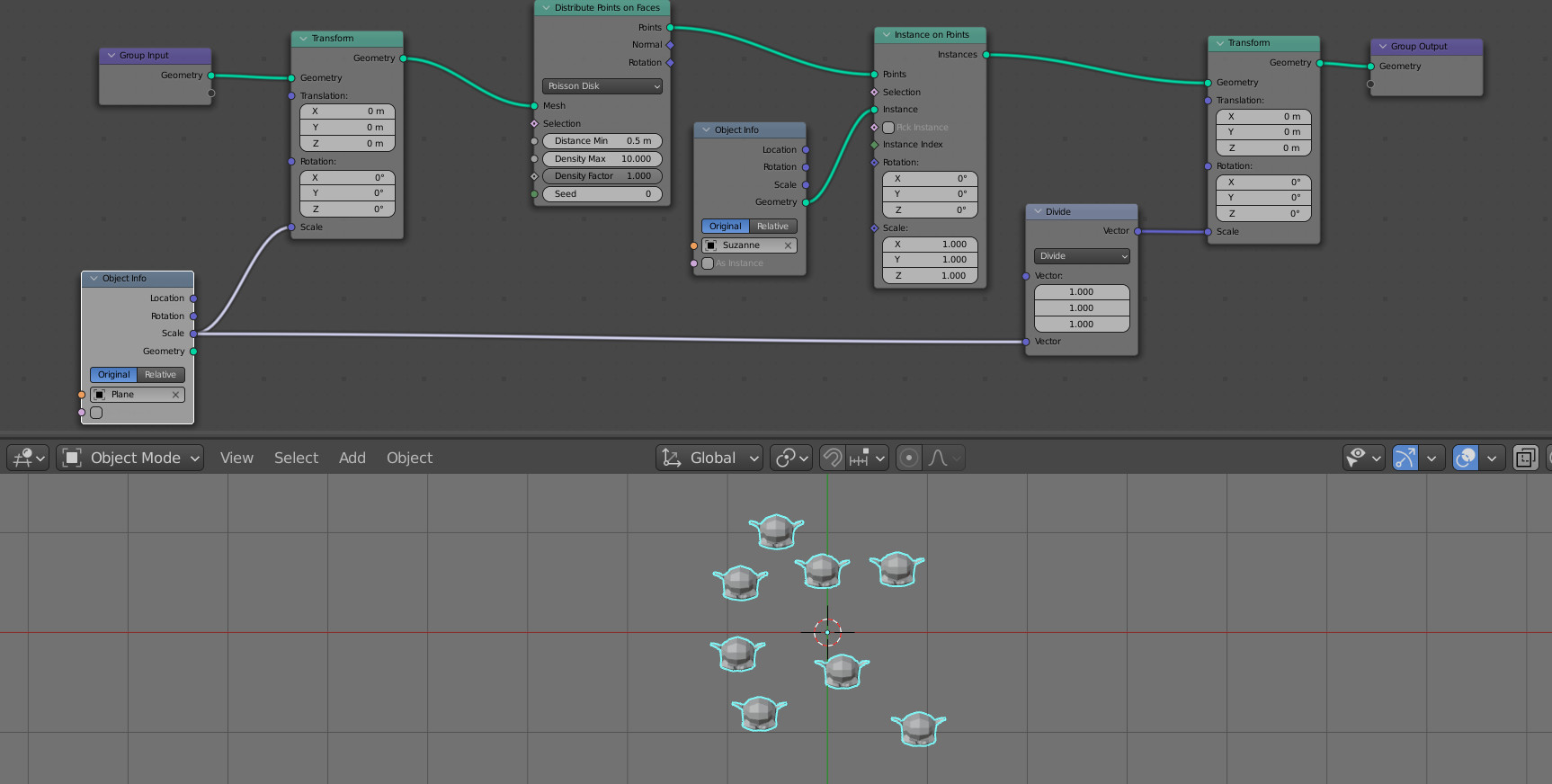Screen dimensions: 1552x784
Task: Click the Distance Min slider
Action: (602, 141)
